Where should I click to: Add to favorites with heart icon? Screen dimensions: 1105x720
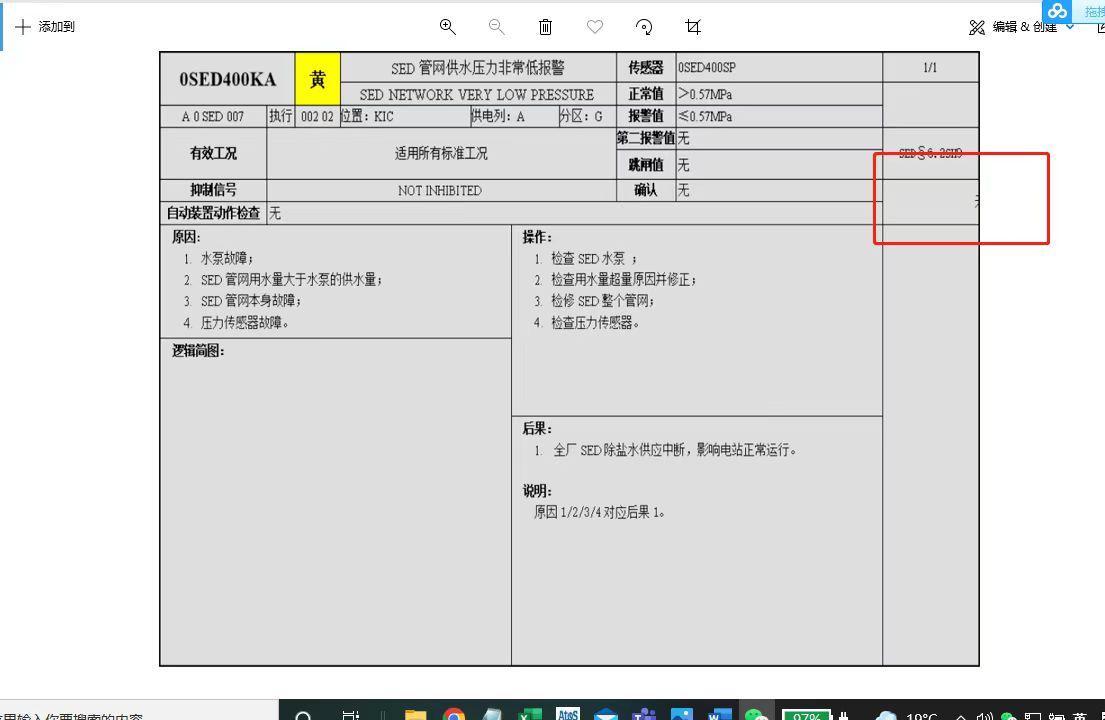595,27
